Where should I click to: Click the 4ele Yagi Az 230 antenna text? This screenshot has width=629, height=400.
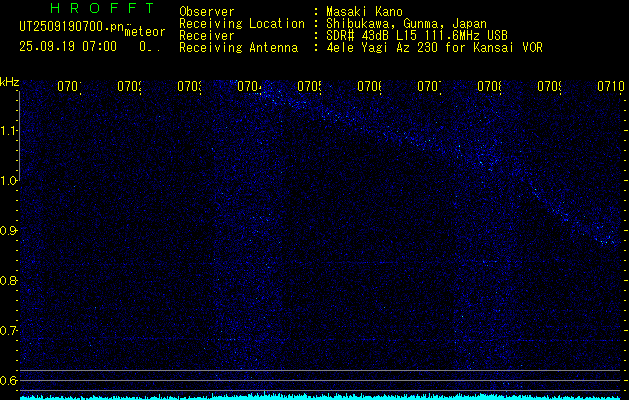tap(434, 48)
